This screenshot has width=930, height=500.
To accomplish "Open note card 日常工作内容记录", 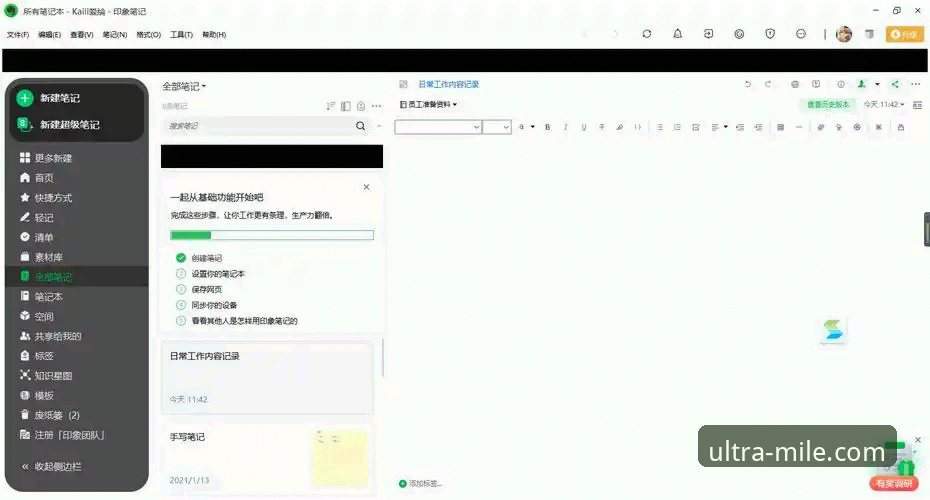I will [x=267, y=377].
